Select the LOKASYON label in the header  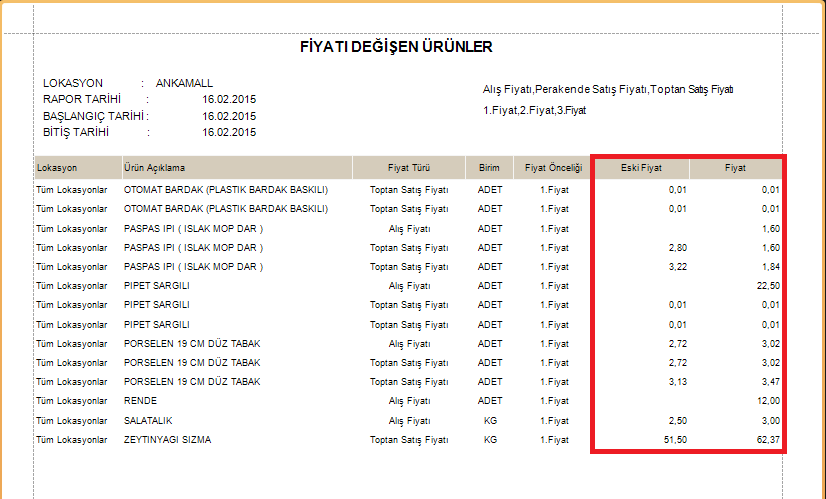[x=73, y=83]
